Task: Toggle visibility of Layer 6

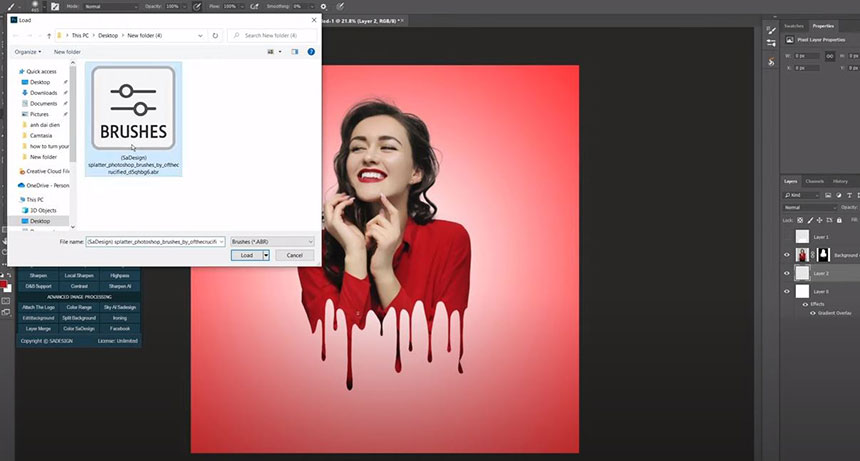Action: pyautogui.click(x=787, y=291)
